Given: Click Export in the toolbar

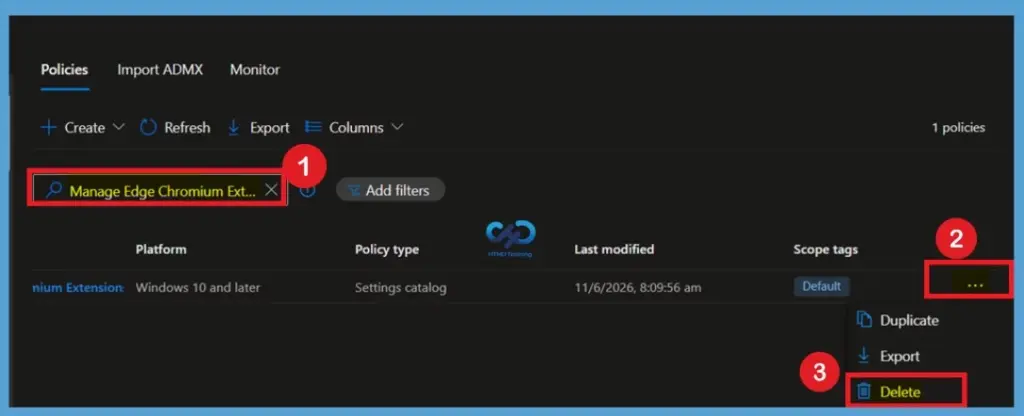Looking at the screenshot, I should click(259, 127).
